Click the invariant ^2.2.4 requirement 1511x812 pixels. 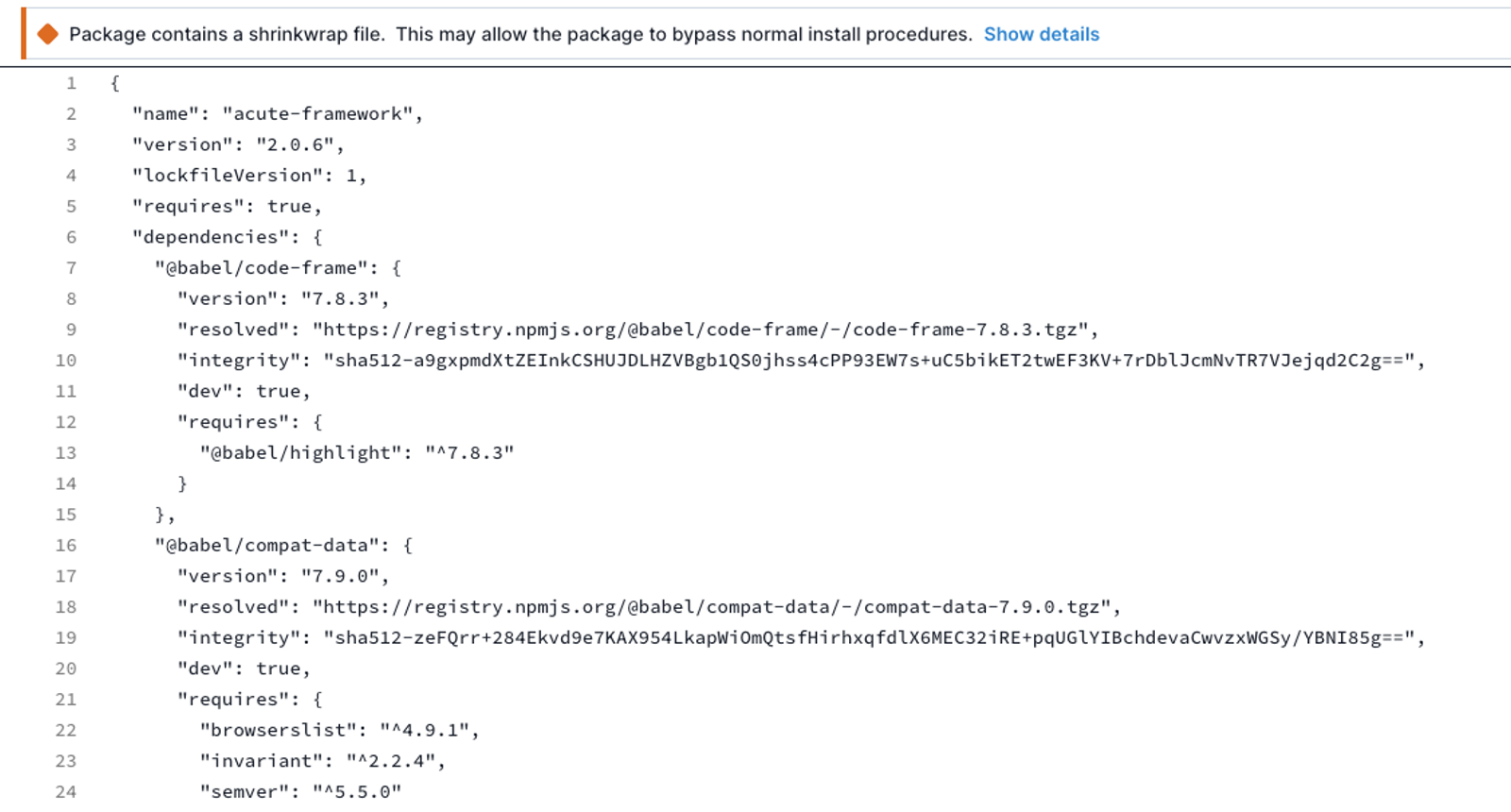click(x=322, y=761)
